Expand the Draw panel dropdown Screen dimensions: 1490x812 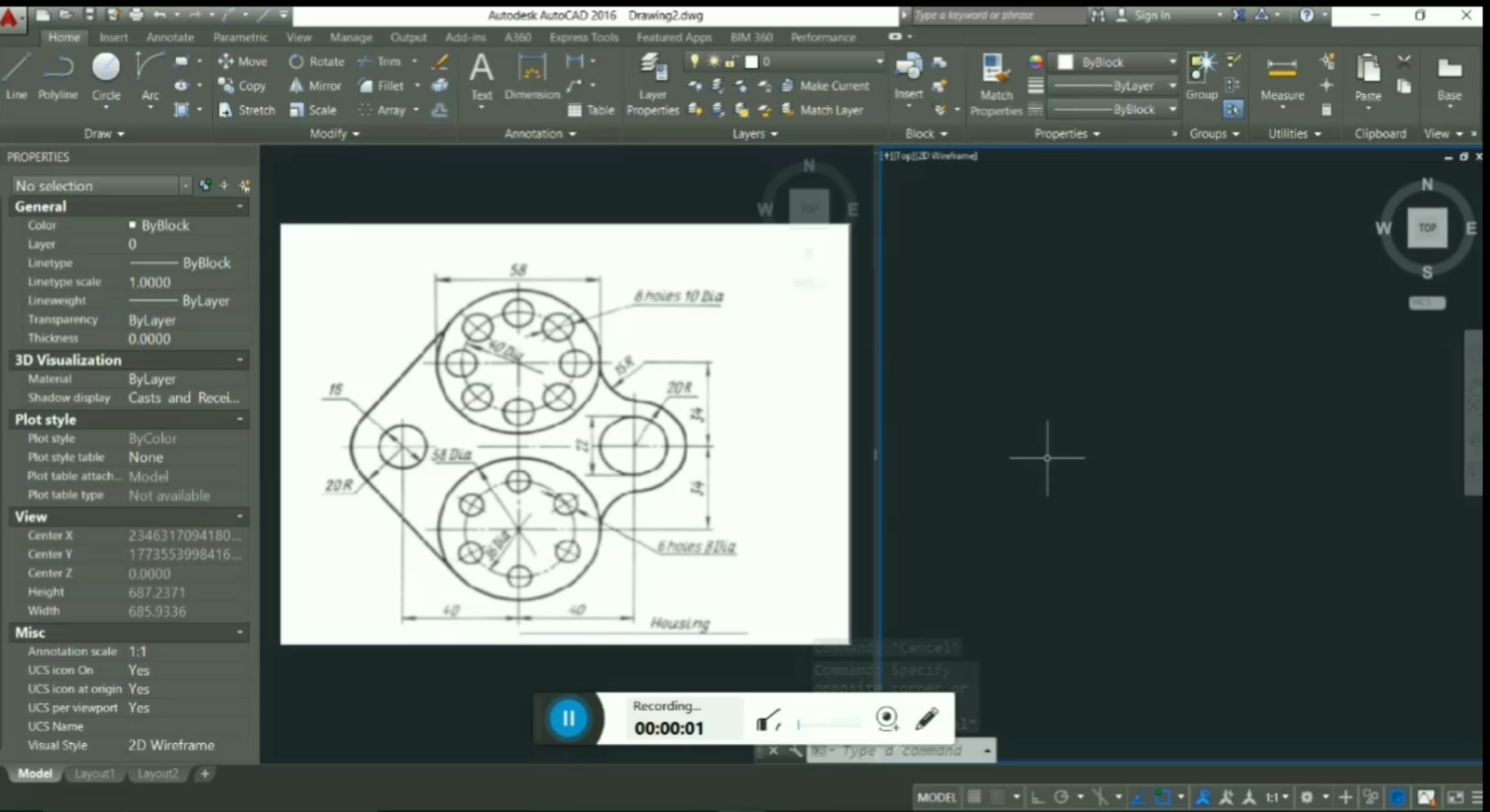pos(104,134)
